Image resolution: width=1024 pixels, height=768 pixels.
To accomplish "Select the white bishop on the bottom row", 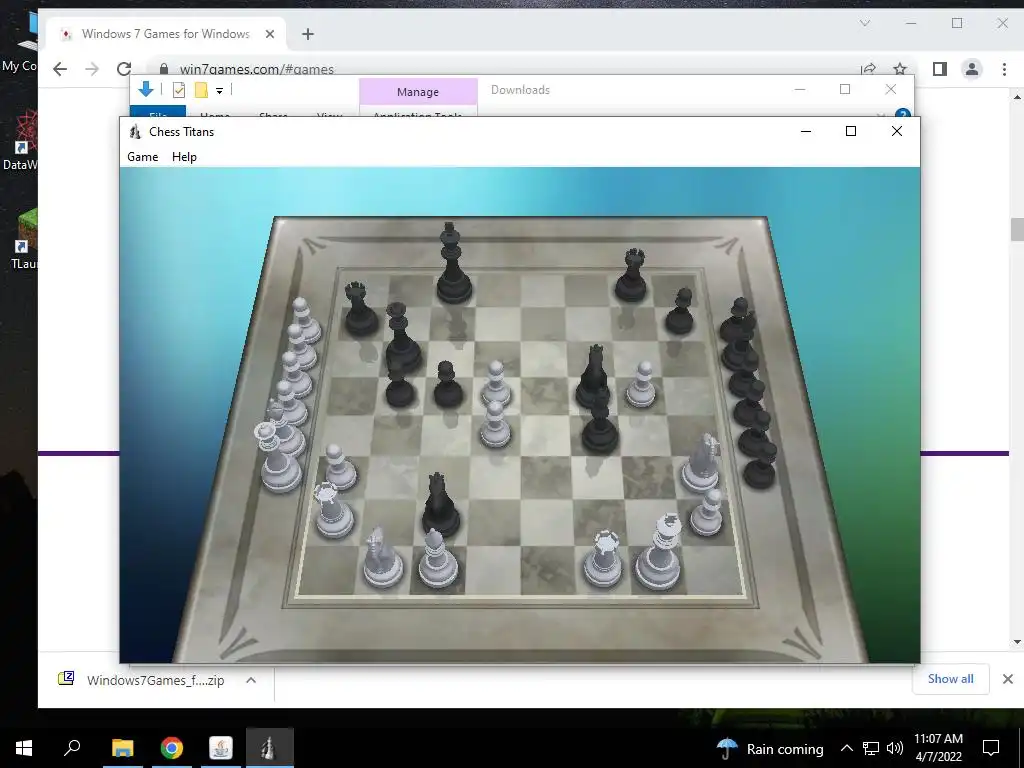I will click(x=438, y=558).
